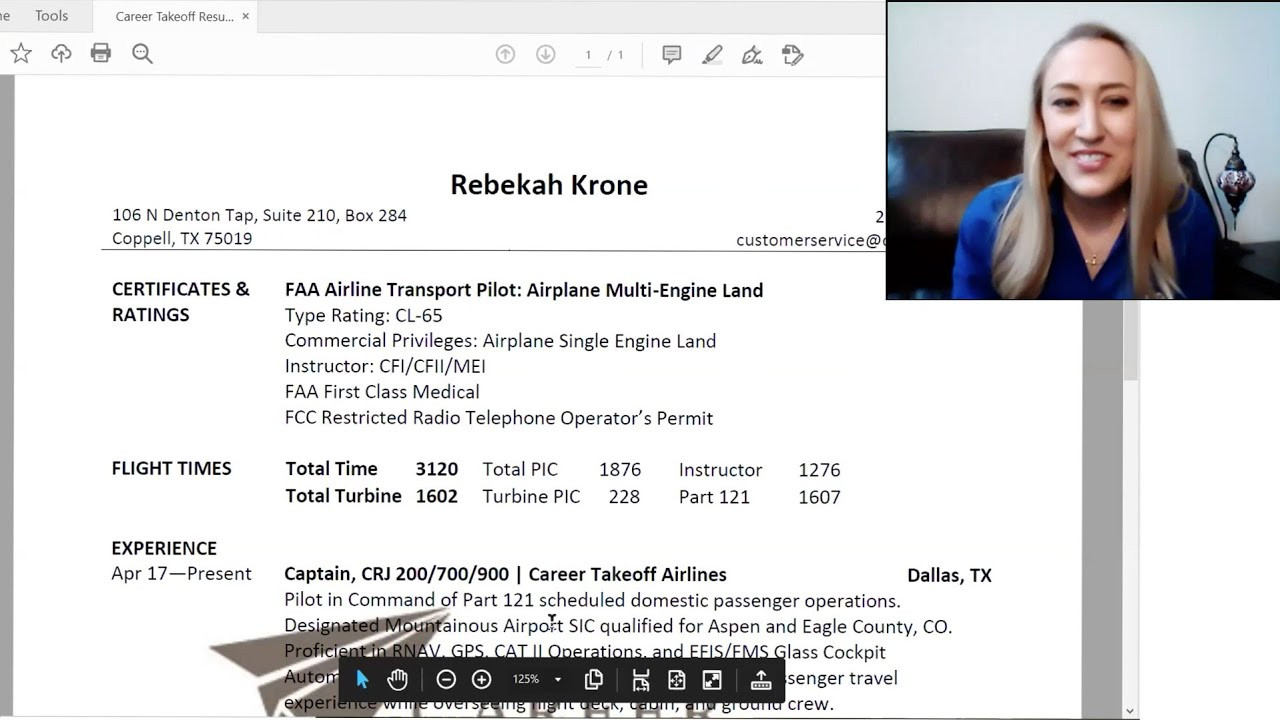Screen dimensions: 1280x720
Task: Add a sticky note comment
Action: (672, 55)
